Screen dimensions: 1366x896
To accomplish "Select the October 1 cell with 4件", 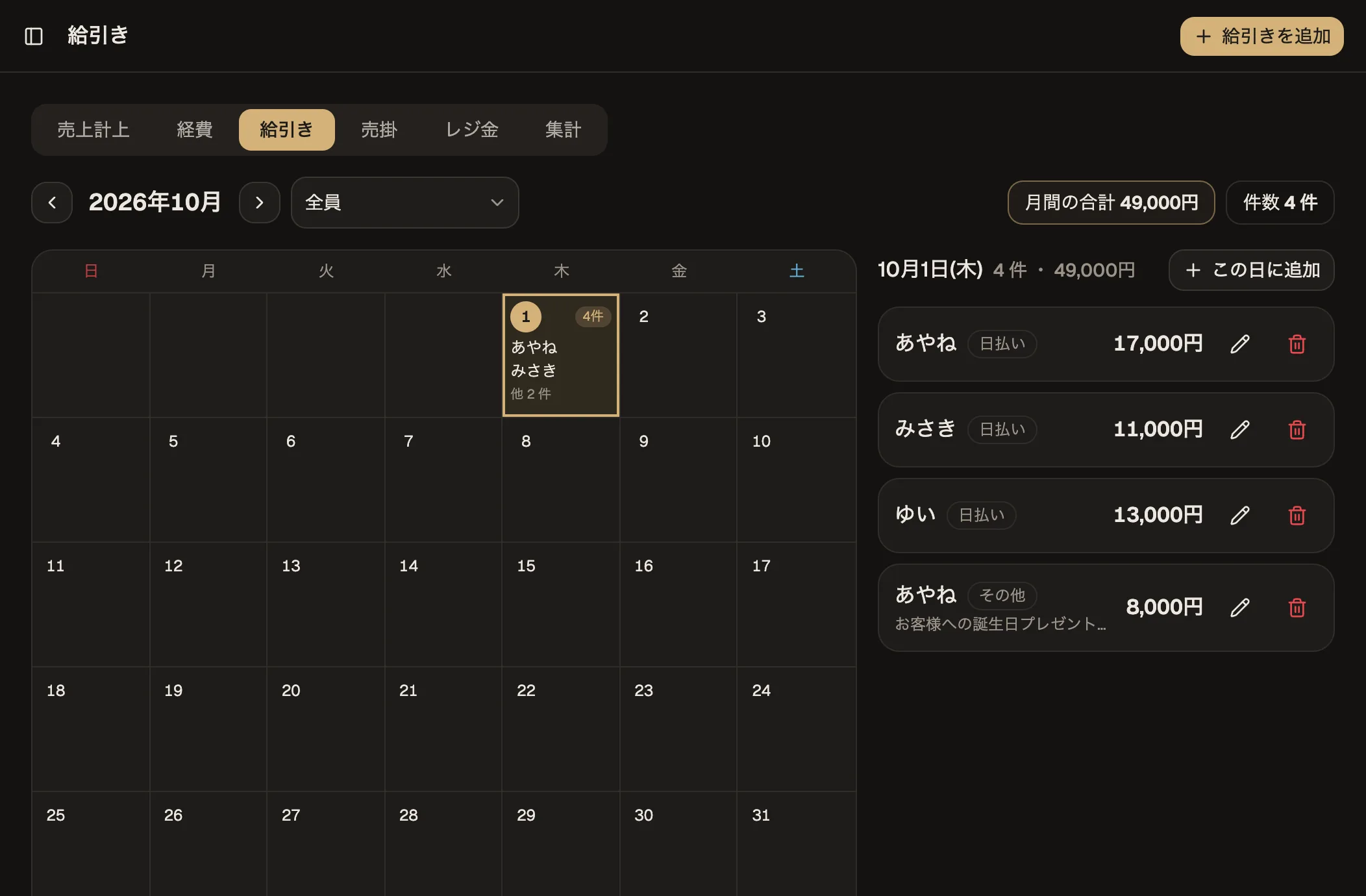I will point(561,355).
